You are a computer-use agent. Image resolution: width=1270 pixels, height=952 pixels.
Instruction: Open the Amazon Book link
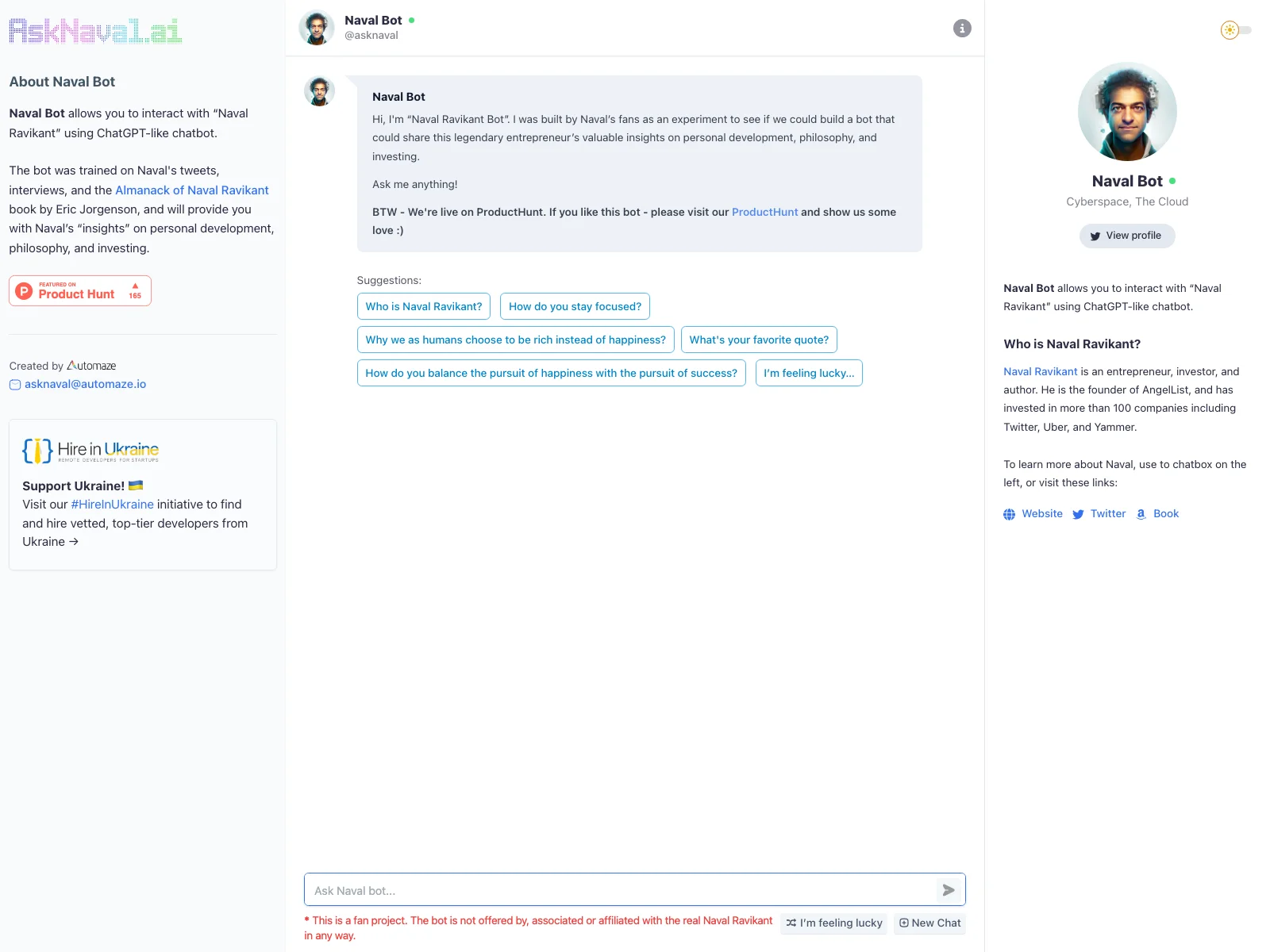pyautogui.click(x=1157, y=514)
